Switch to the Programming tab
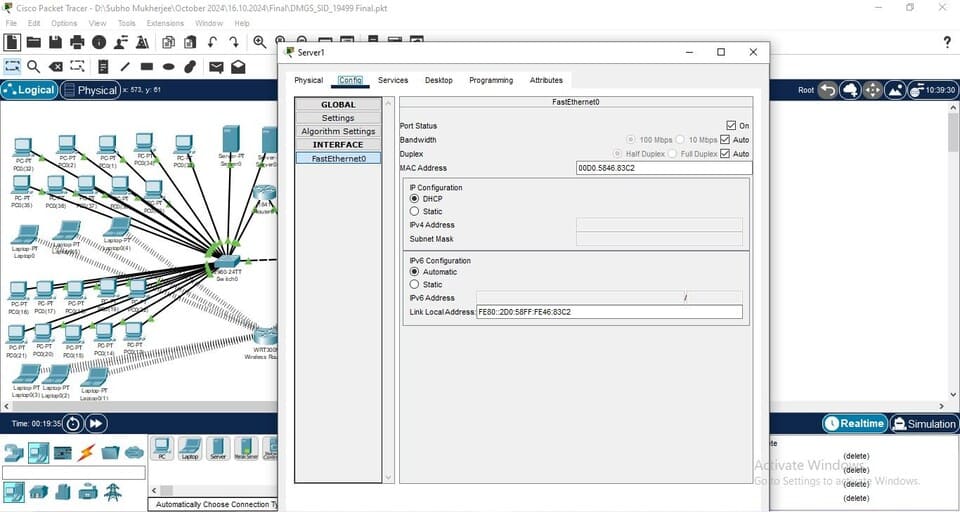 491,80
